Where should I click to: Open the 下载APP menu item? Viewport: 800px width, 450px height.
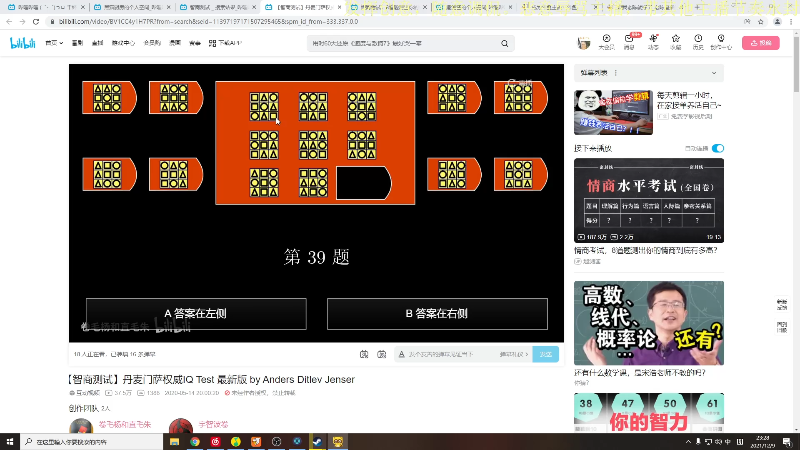[x=225, y=43]
